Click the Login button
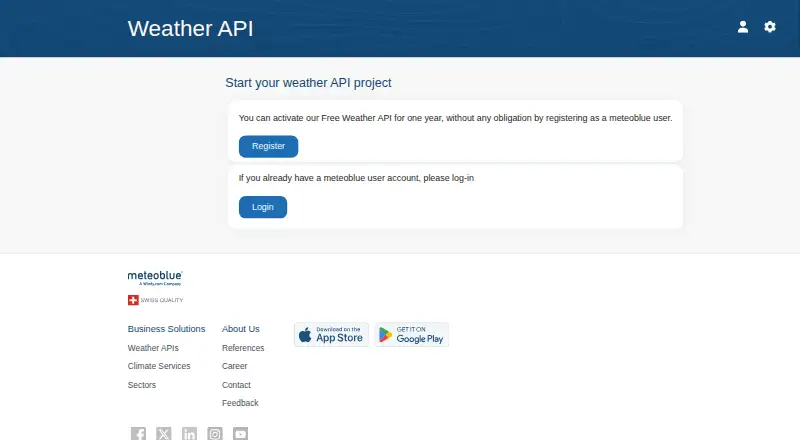The image size is (800, 440). coord(263,207)
